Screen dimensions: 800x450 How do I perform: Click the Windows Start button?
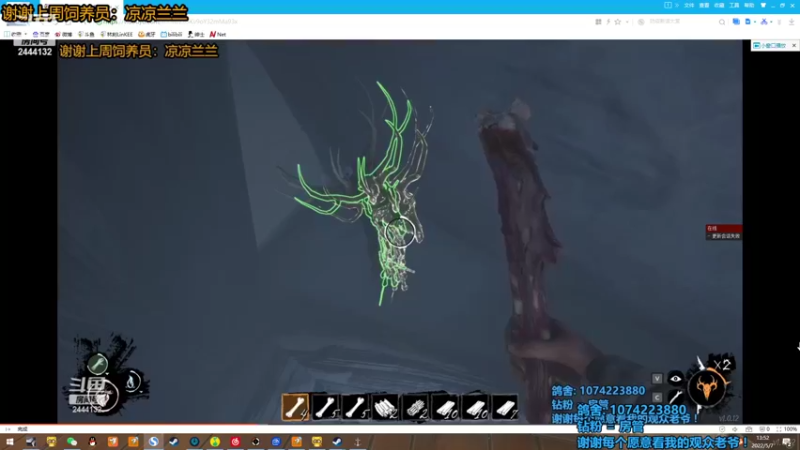[10, 441]
